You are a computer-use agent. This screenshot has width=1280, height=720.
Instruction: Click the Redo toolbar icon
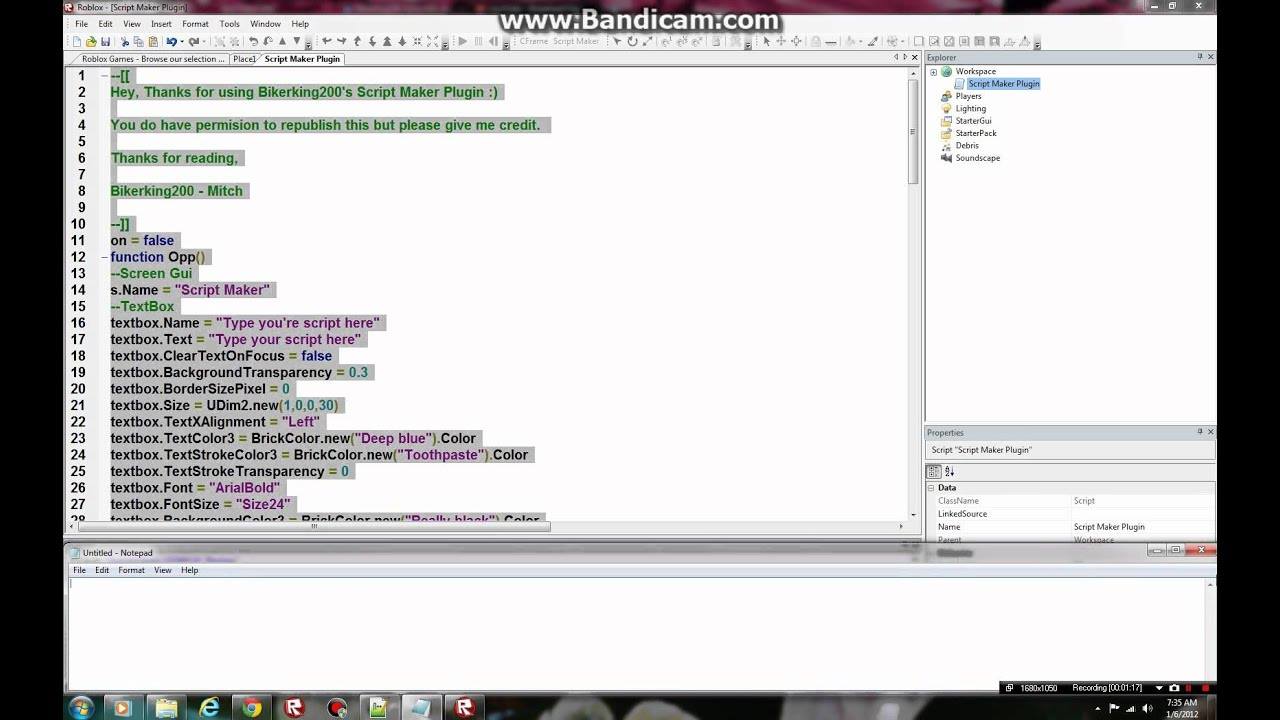point(193,42)
